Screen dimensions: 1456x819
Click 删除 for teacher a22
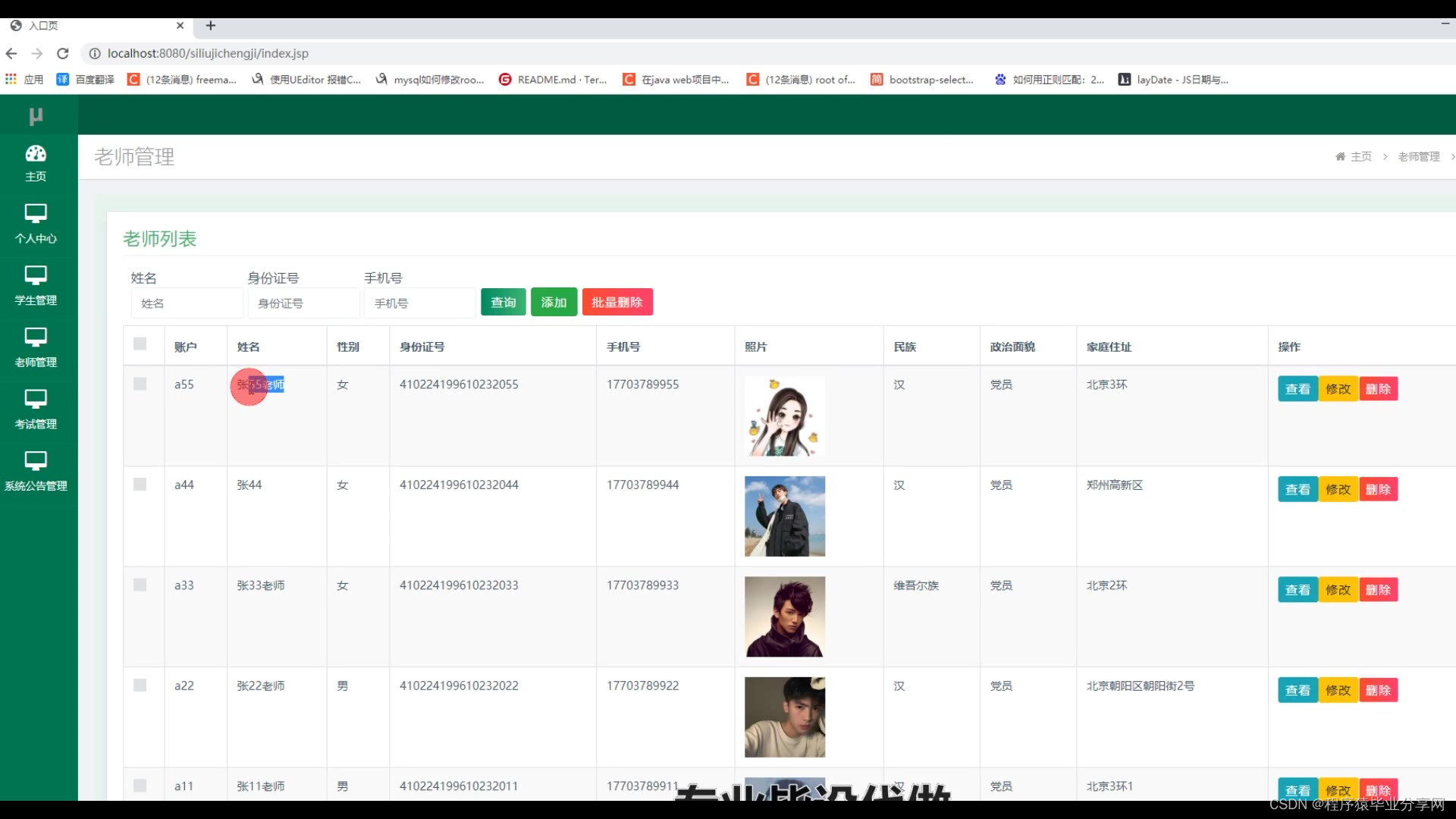[x=1378, y=690]
